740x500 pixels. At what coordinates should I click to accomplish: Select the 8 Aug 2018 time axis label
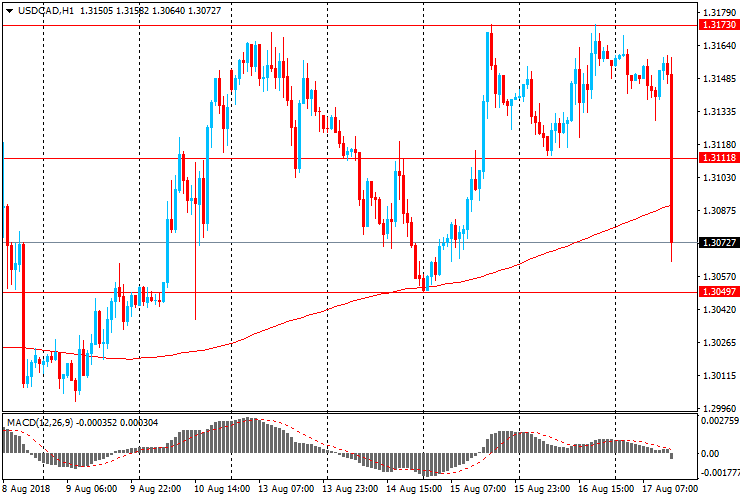coord(26,488)
